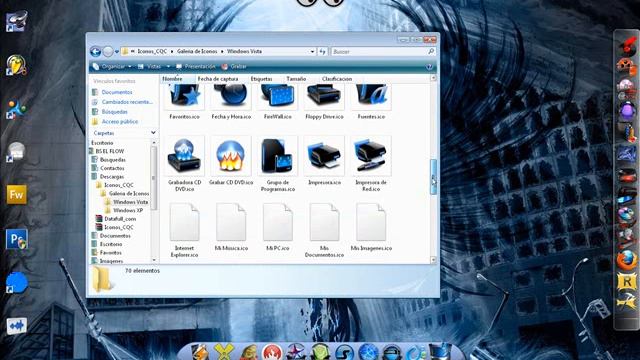Select Floppy Drive.ico file
This screenshot has height=360, width=640.
point(324,102)
